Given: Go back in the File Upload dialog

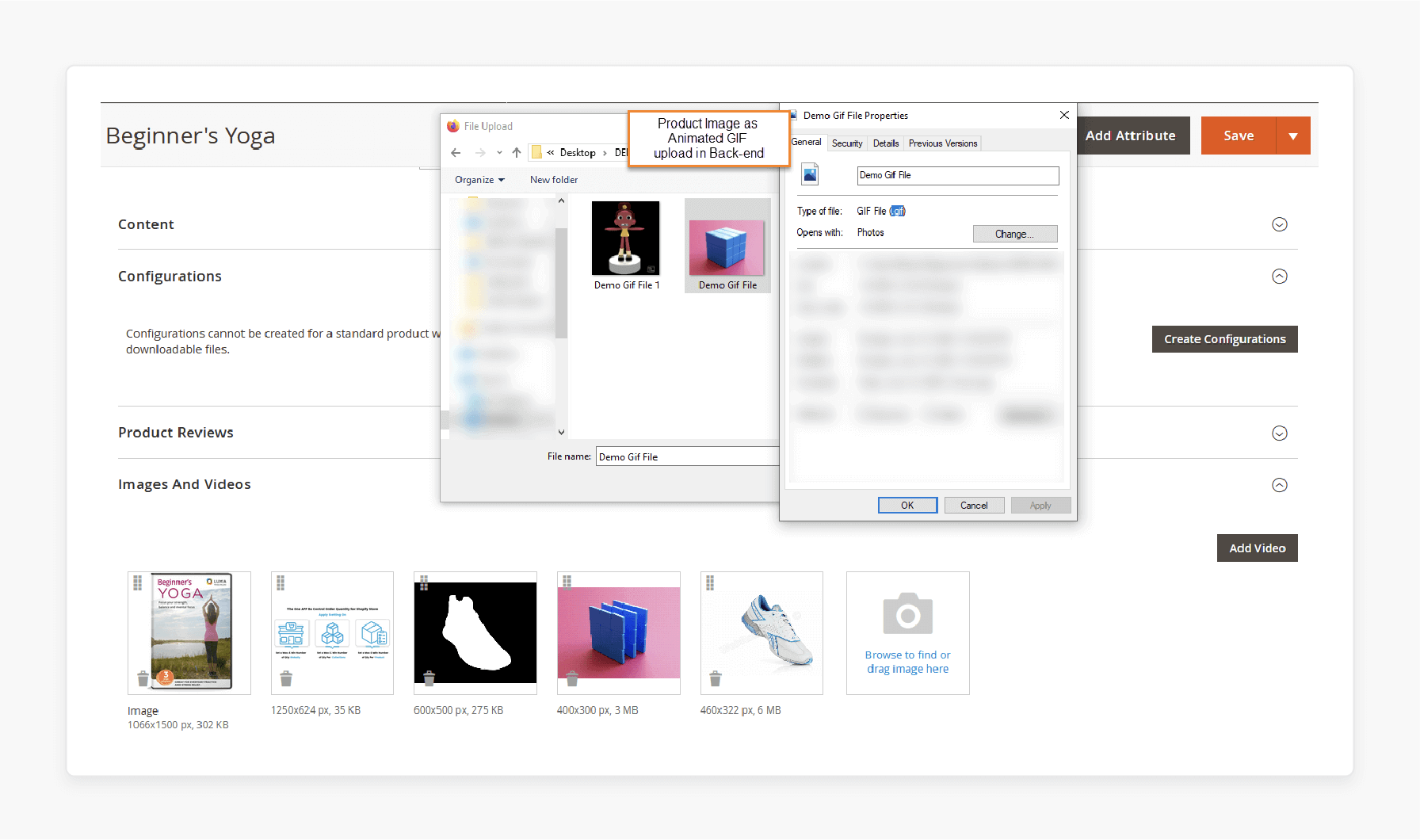Looking at the screenshot, I should pos(456,152).
